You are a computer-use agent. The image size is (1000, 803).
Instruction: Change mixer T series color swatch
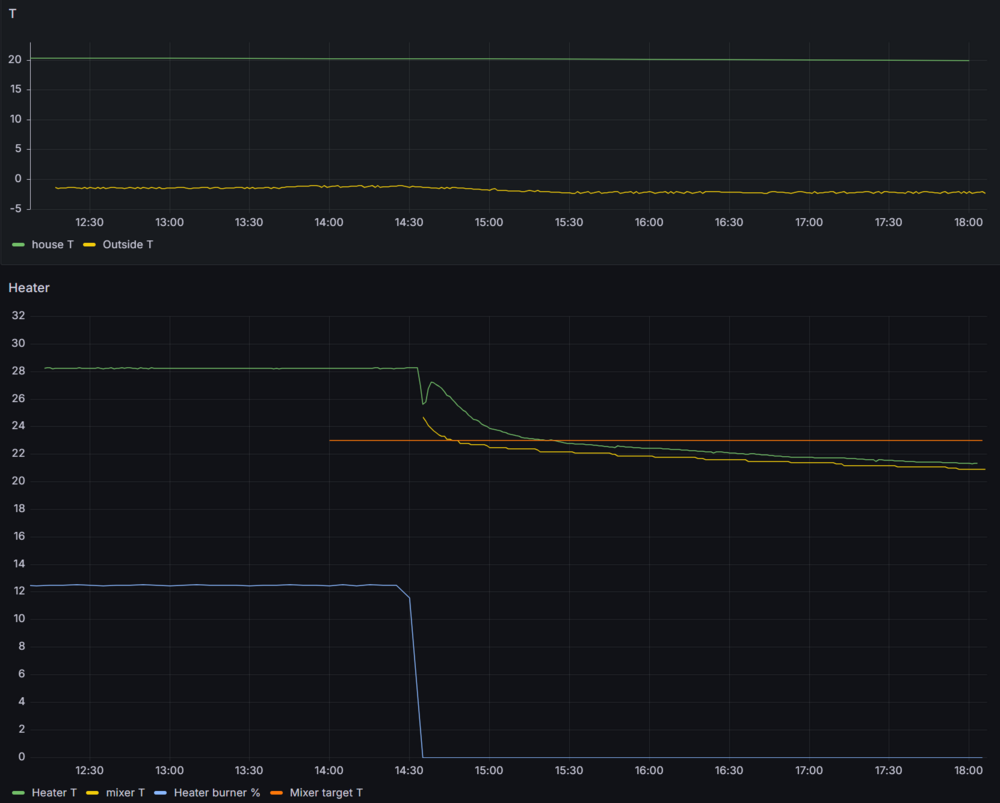click(93, 793)
